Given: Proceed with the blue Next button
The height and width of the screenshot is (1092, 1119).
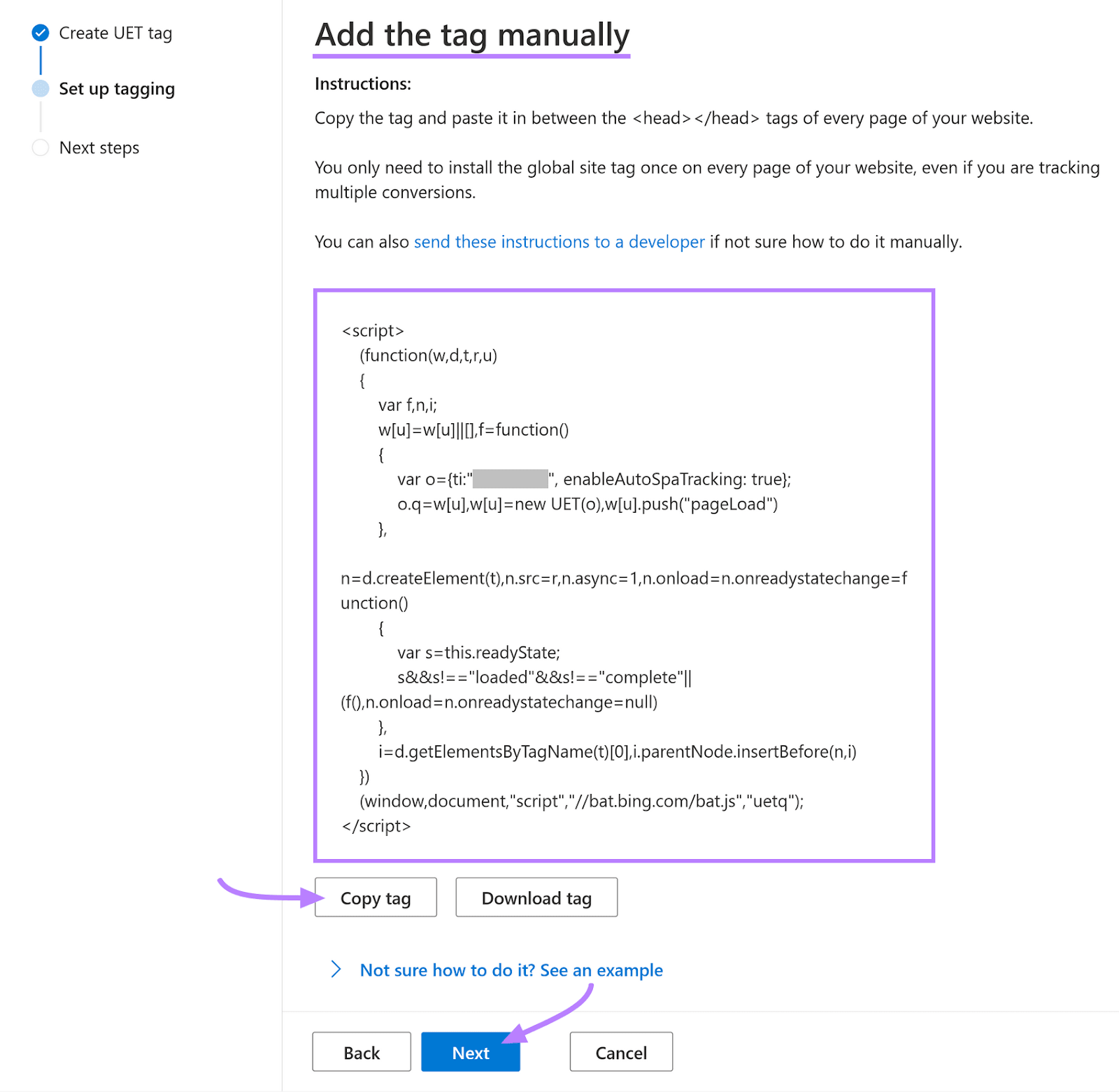Looking at the screenshot, I should pyautogui.click(x=471, y=1052).
